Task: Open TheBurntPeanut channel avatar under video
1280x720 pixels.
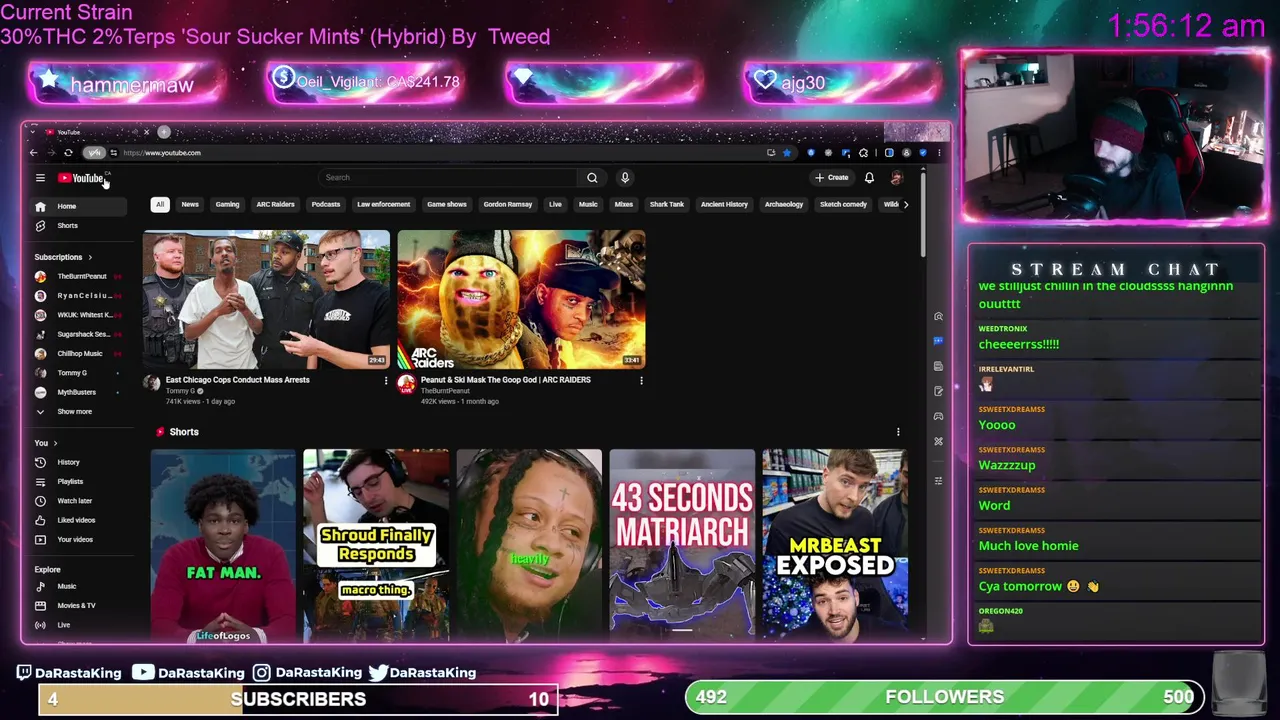Action: coord(406,383)
